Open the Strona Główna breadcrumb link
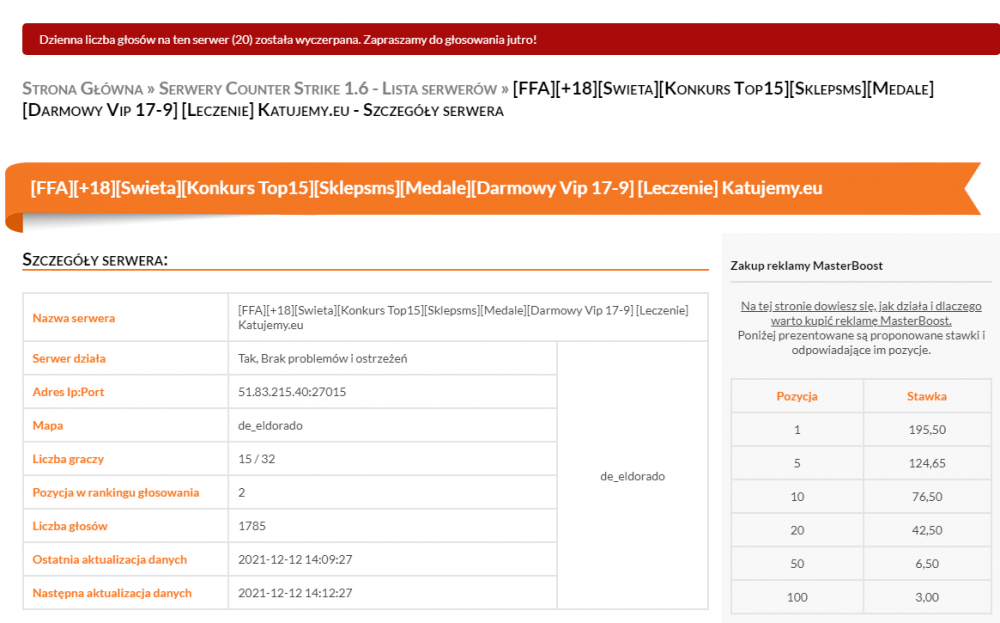 tap(82, 89)
